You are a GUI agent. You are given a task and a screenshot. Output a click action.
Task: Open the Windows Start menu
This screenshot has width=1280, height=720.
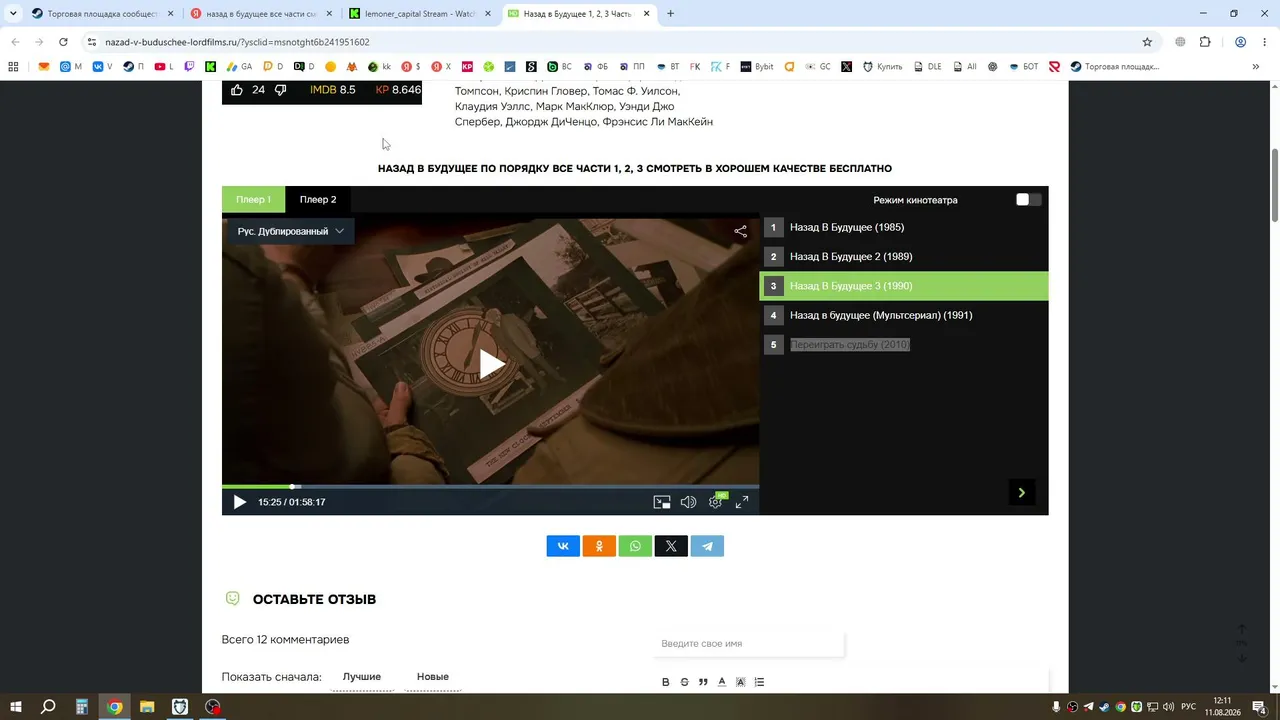point(17,707)
